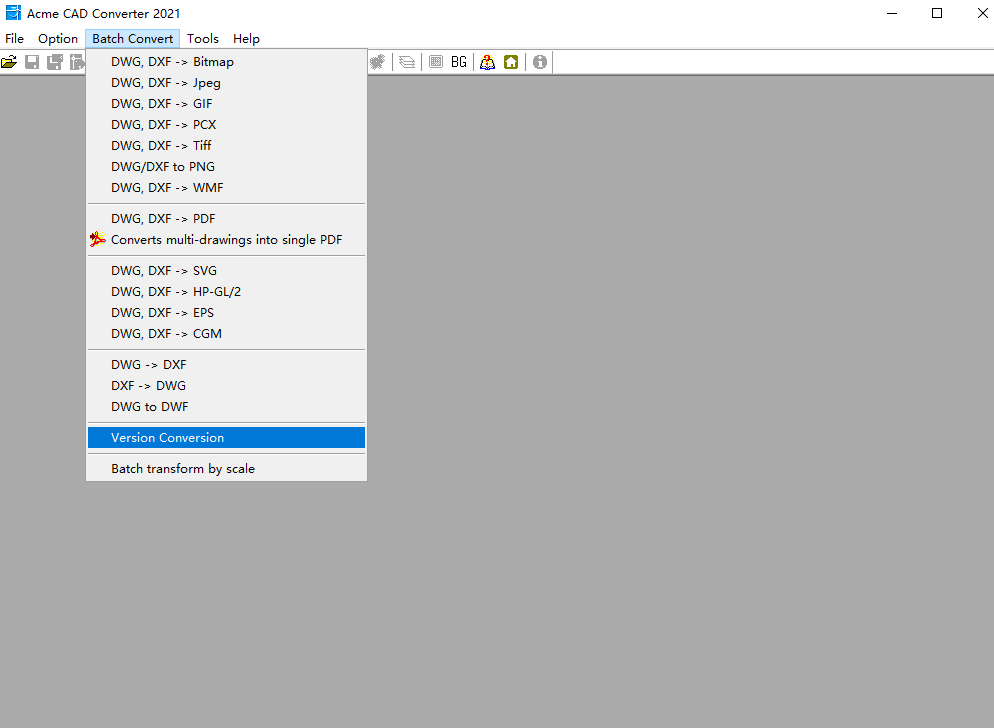Select DWG, DXF -> Tiff
Screen dimensions: 994x728
coord(226,145)
